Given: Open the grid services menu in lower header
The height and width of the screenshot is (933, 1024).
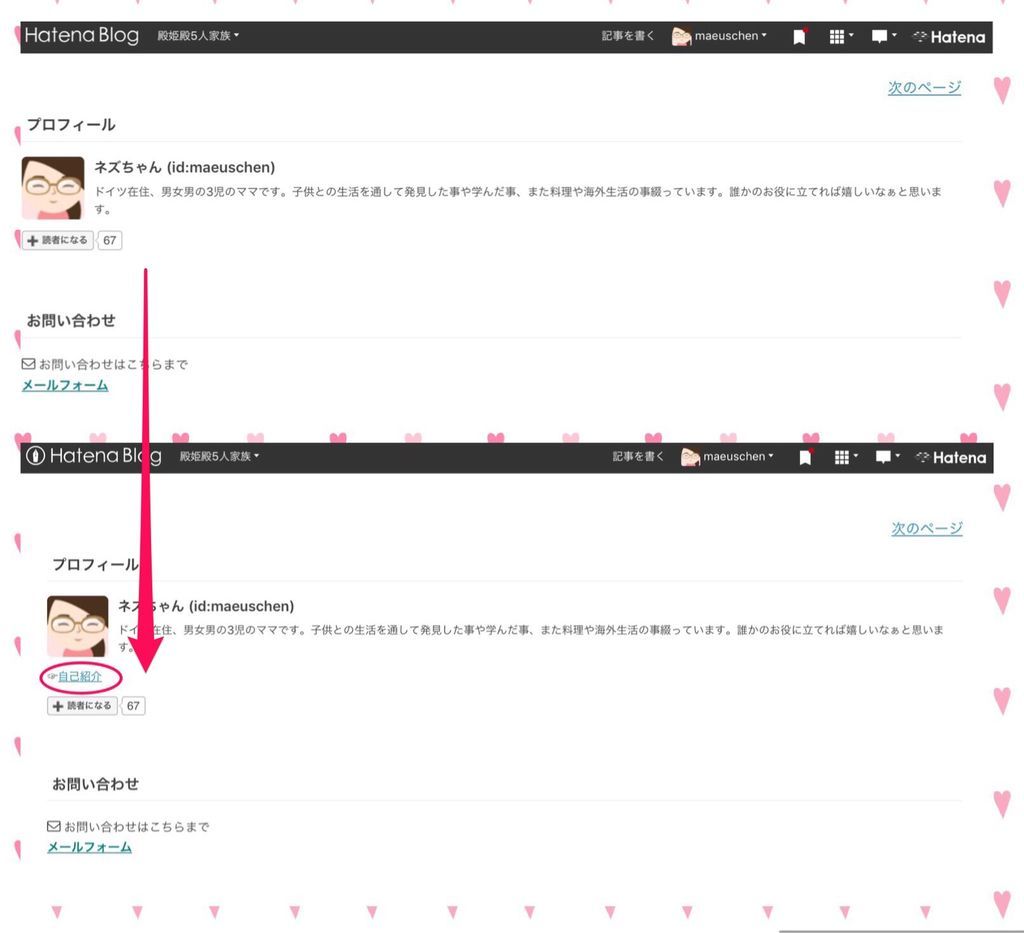Looking at the screenshot, I should 846,457.
